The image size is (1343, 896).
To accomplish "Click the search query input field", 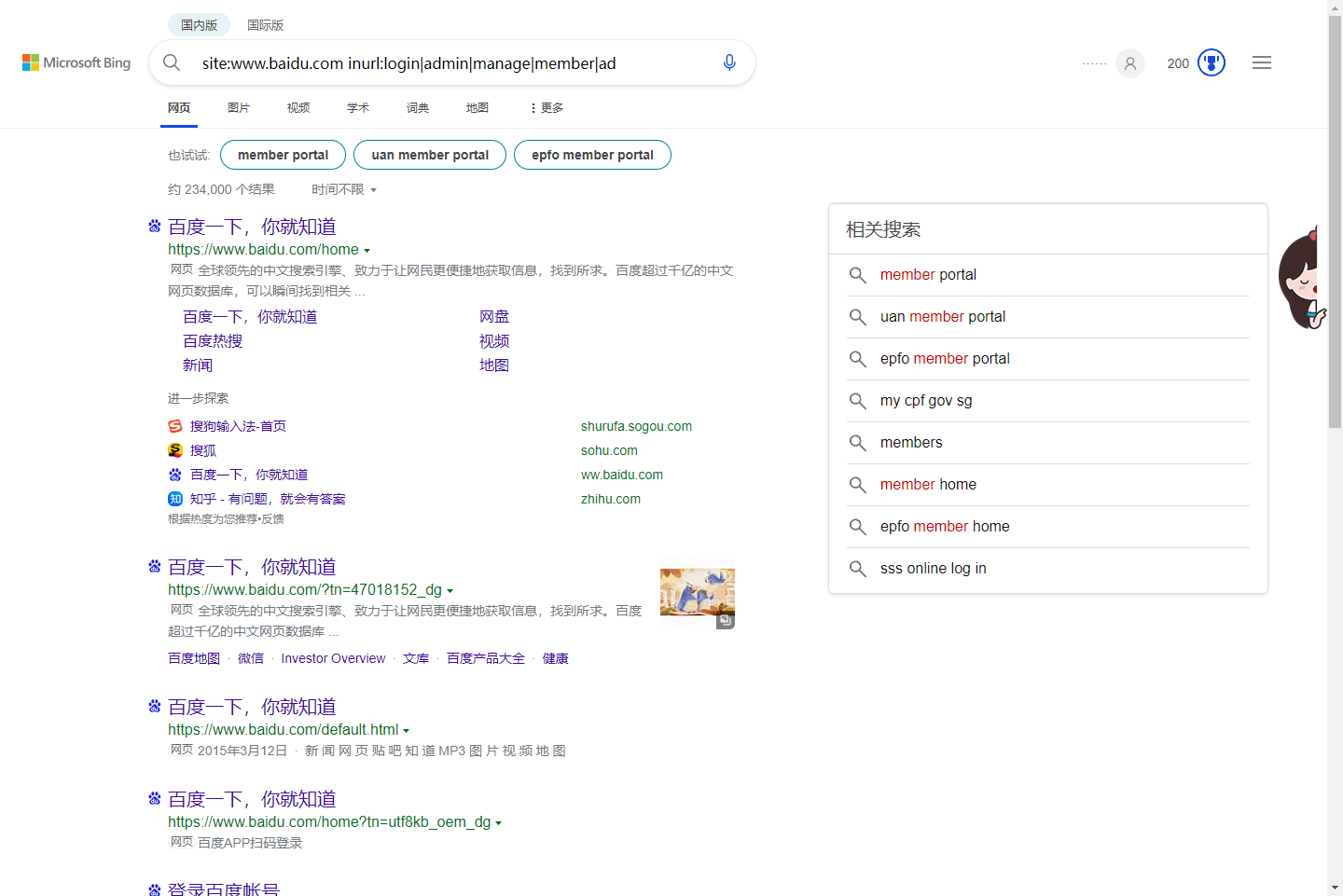I will click(x=452, y=63).
